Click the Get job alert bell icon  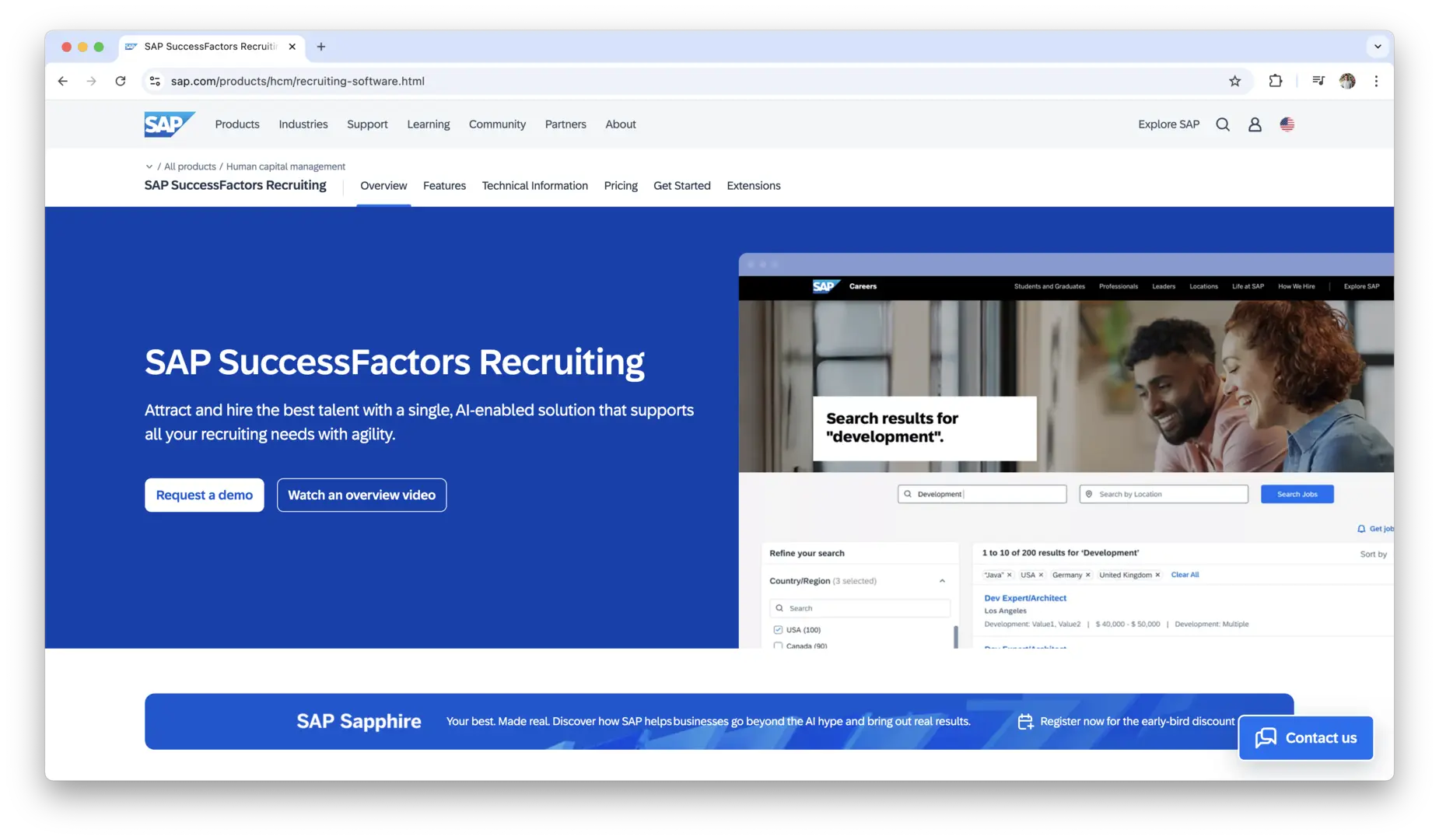pyautogui.click(x=1361, y=529)
